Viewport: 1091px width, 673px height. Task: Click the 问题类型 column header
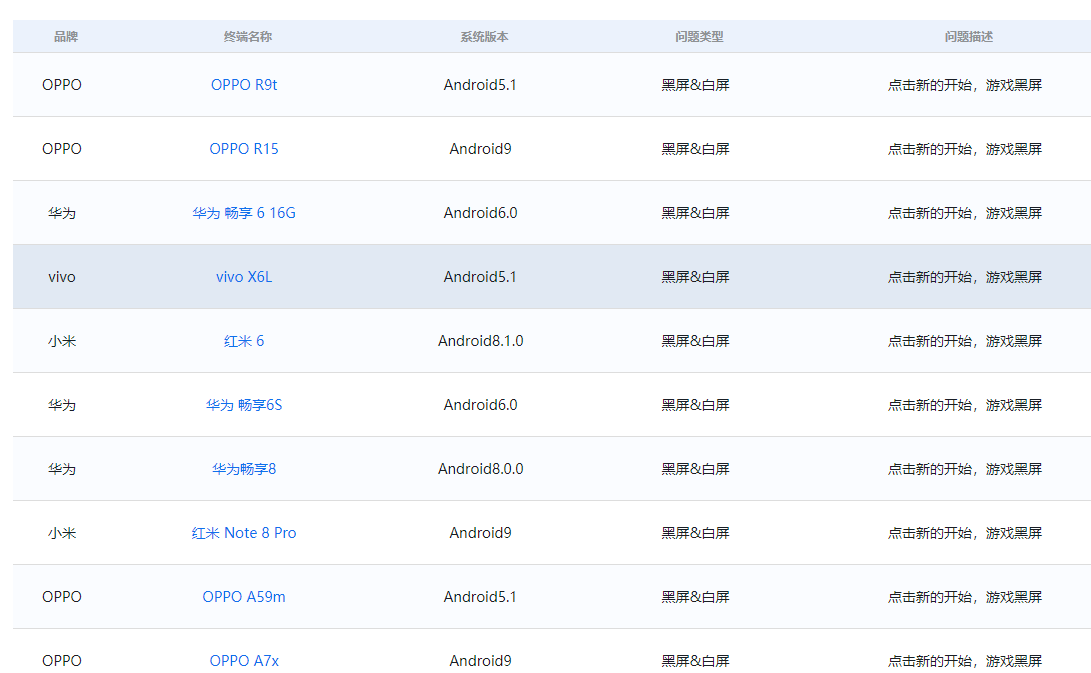(696, 35)
